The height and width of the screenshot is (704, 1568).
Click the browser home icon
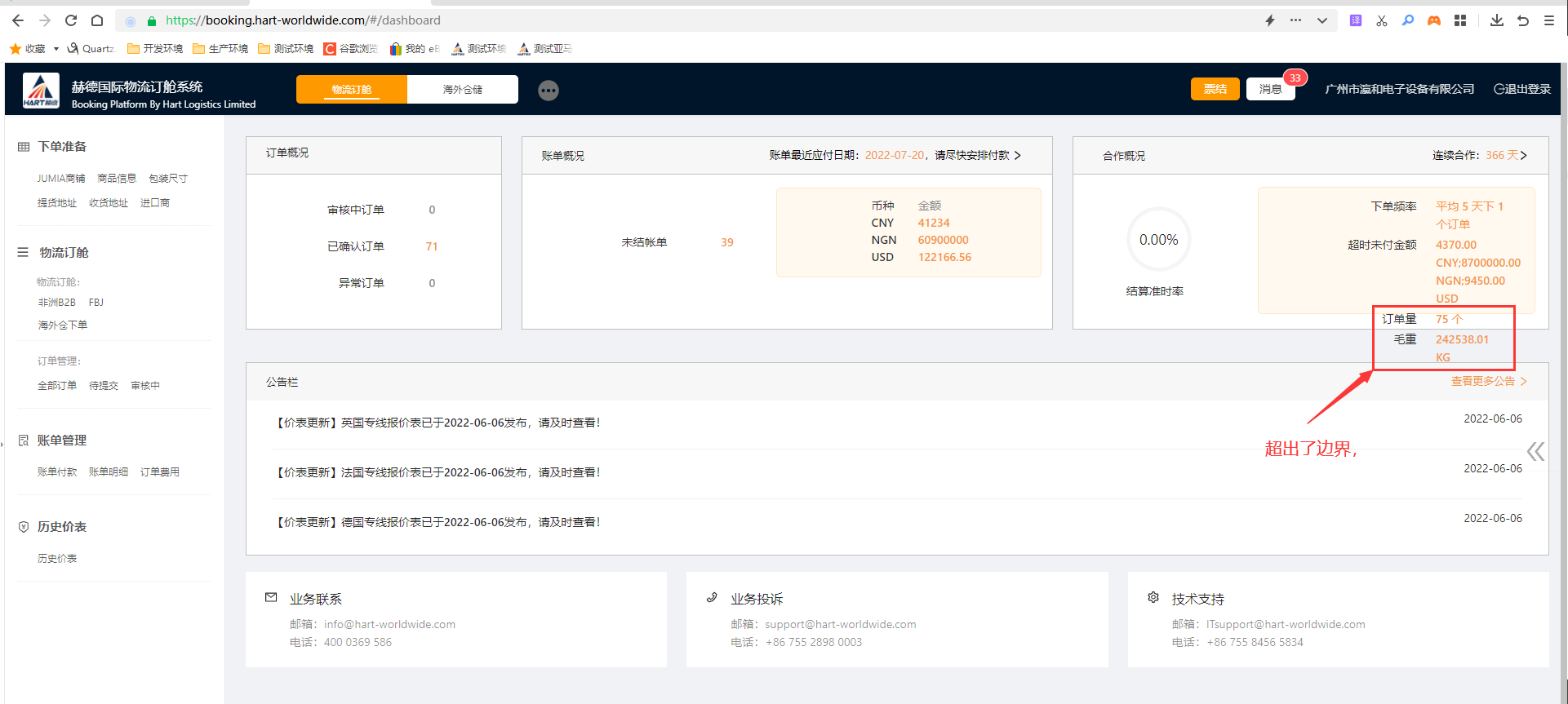[x=97, y=20]
